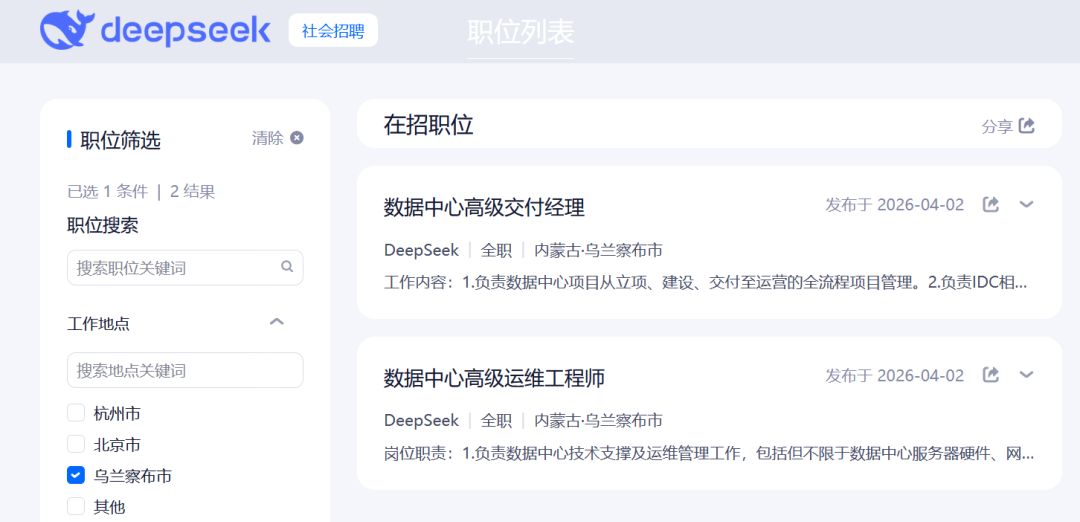1080x522 pixels.
Task: Click the 北京市 checkbox label text
Action: (x=117, y=445)
